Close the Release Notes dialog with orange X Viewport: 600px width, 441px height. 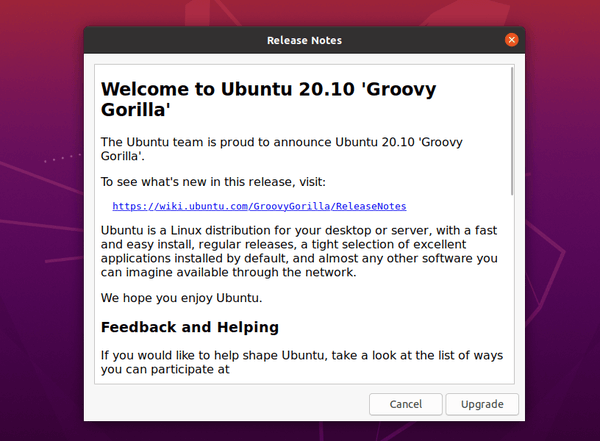click(x=512, y=40)
